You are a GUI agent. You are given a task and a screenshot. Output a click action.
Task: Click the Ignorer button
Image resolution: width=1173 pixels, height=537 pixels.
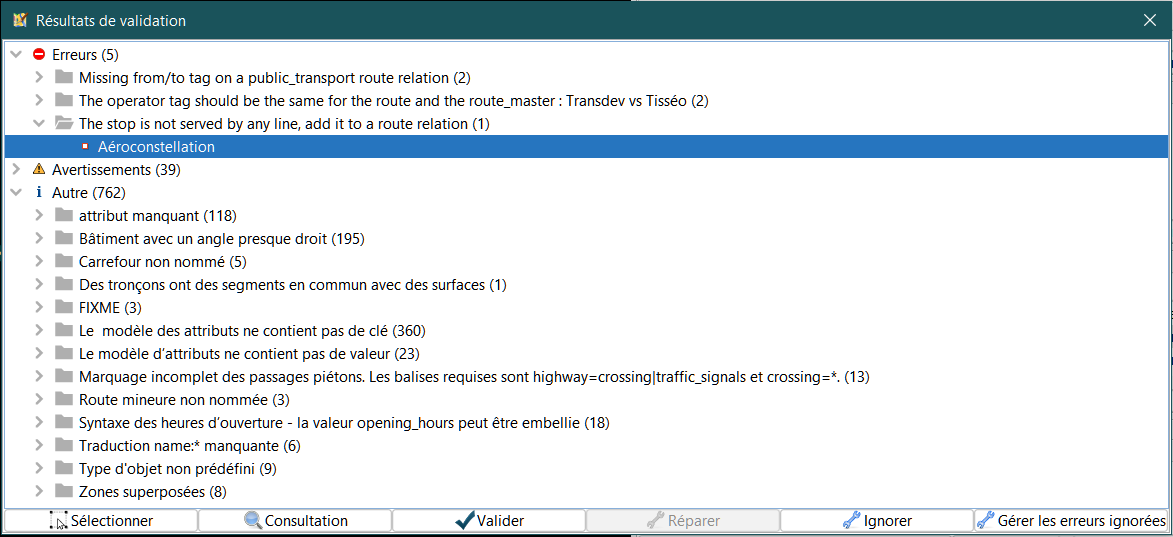[876, 521]
